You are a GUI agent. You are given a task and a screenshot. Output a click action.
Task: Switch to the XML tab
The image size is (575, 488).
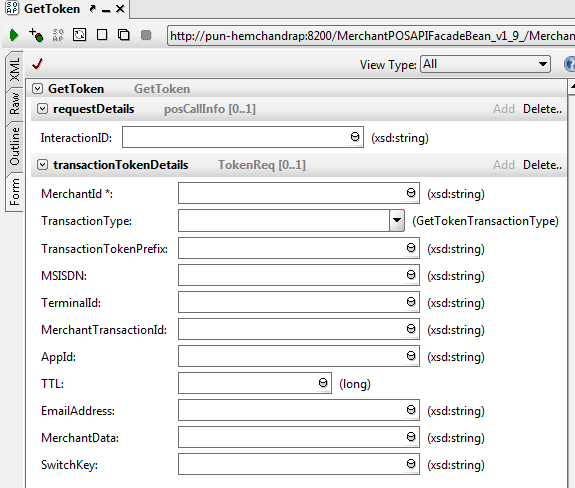click(15, 70)
